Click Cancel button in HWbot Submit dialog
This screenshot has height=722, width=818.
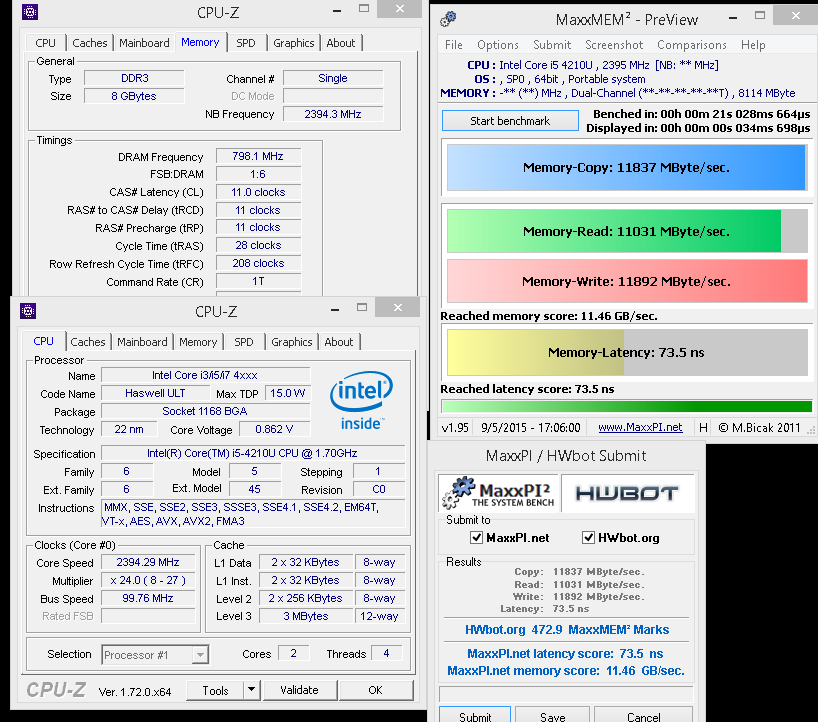pyautogui.click(x=643, y=715)
